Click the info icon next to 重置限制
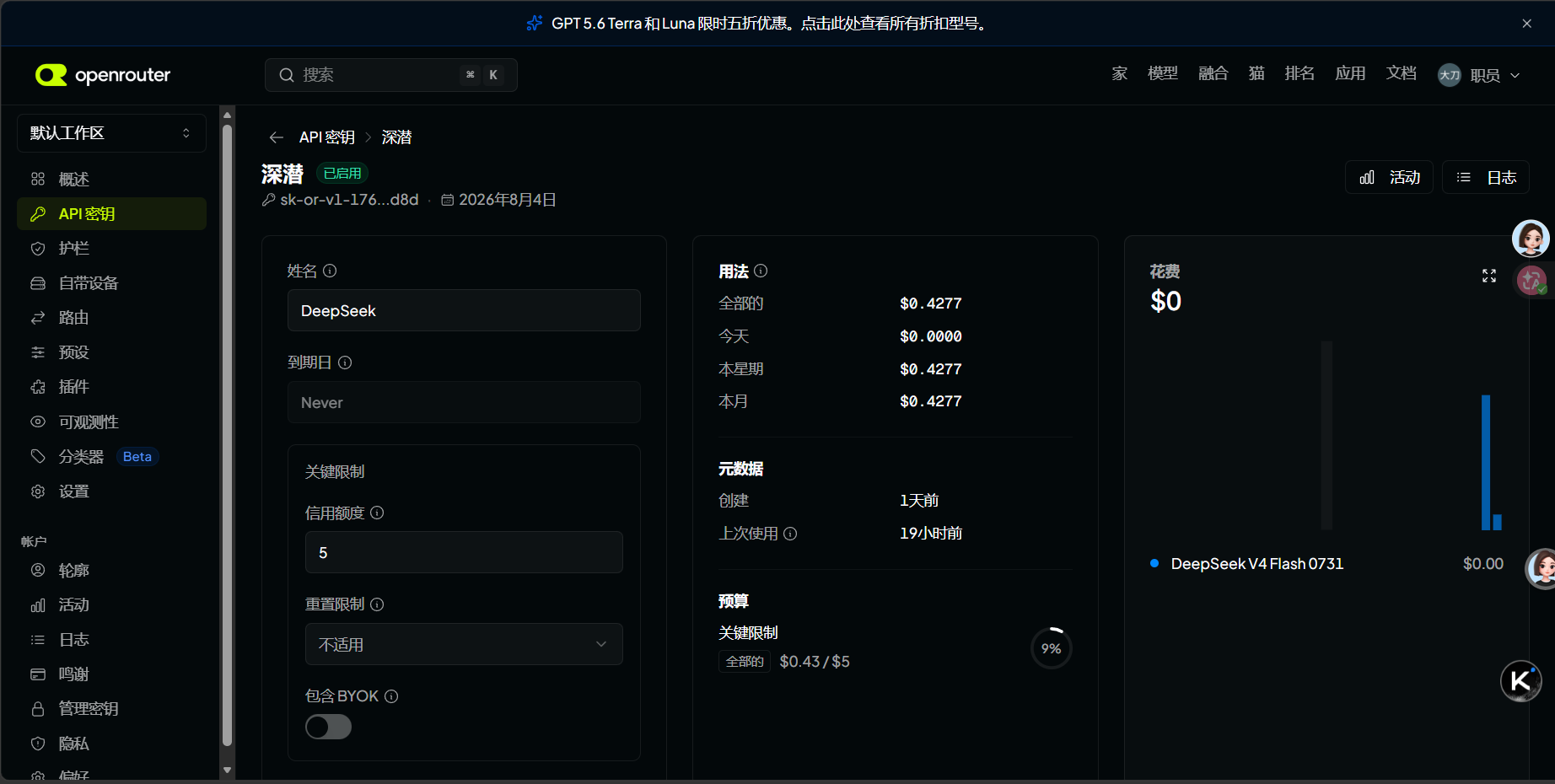The image size is (1555, 784). (x=377, y=604)
